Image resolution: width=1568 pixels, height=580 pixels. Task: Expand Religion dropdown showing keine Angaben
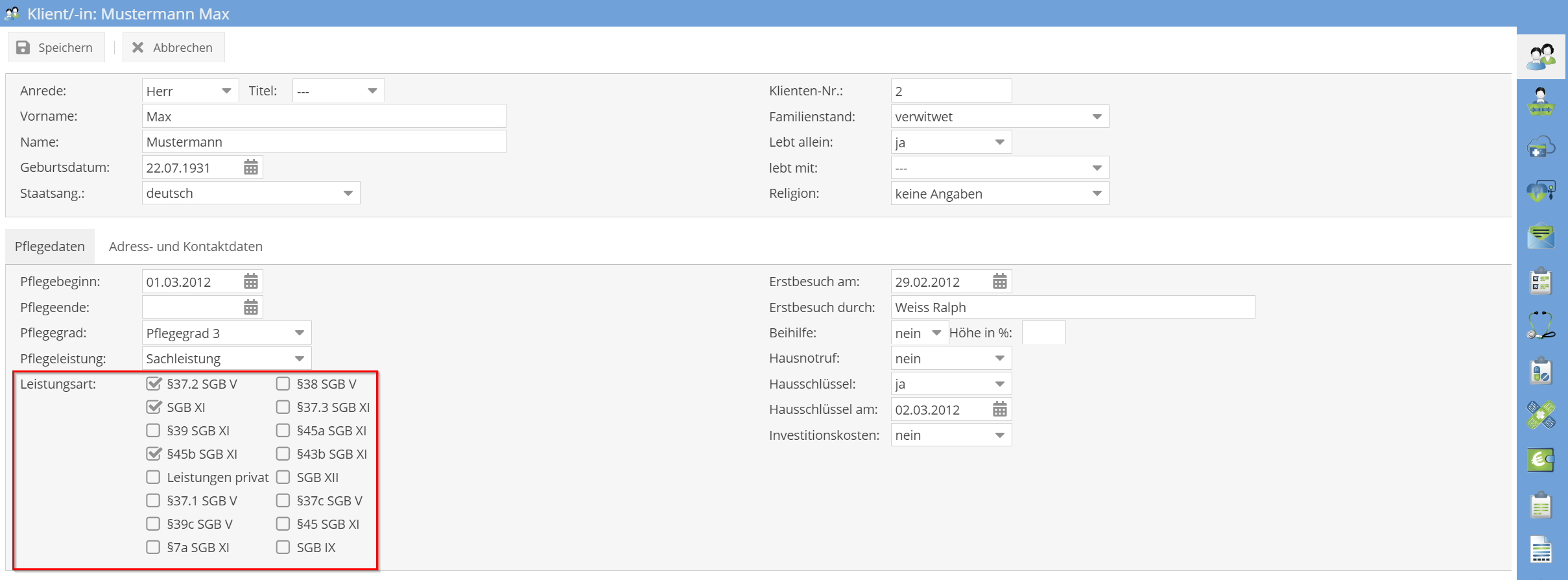pyautogui.click(x=1000, y=193)
